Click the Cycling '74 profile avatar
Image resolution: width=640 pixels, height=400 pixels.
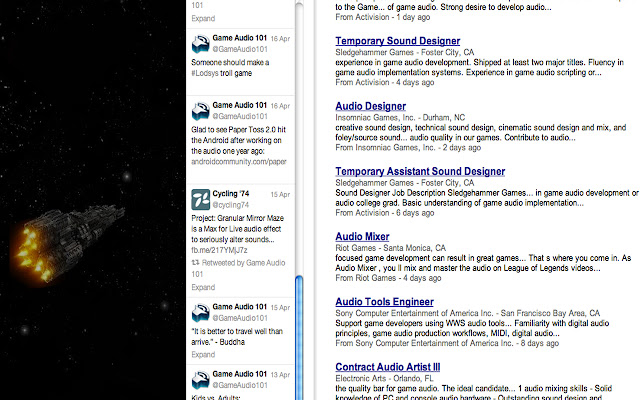point(200,200)
